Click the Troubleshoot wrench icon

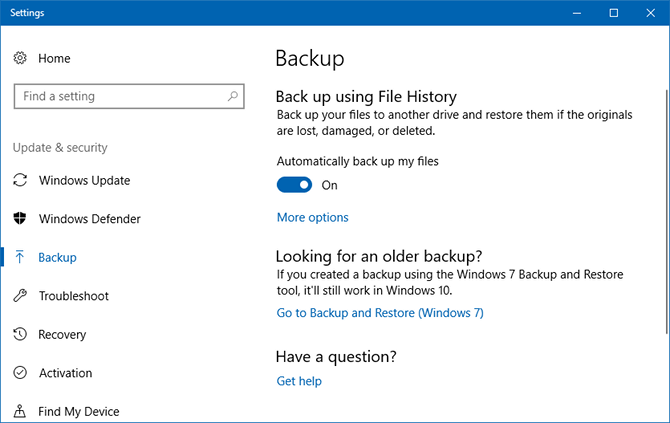[20, 296]
